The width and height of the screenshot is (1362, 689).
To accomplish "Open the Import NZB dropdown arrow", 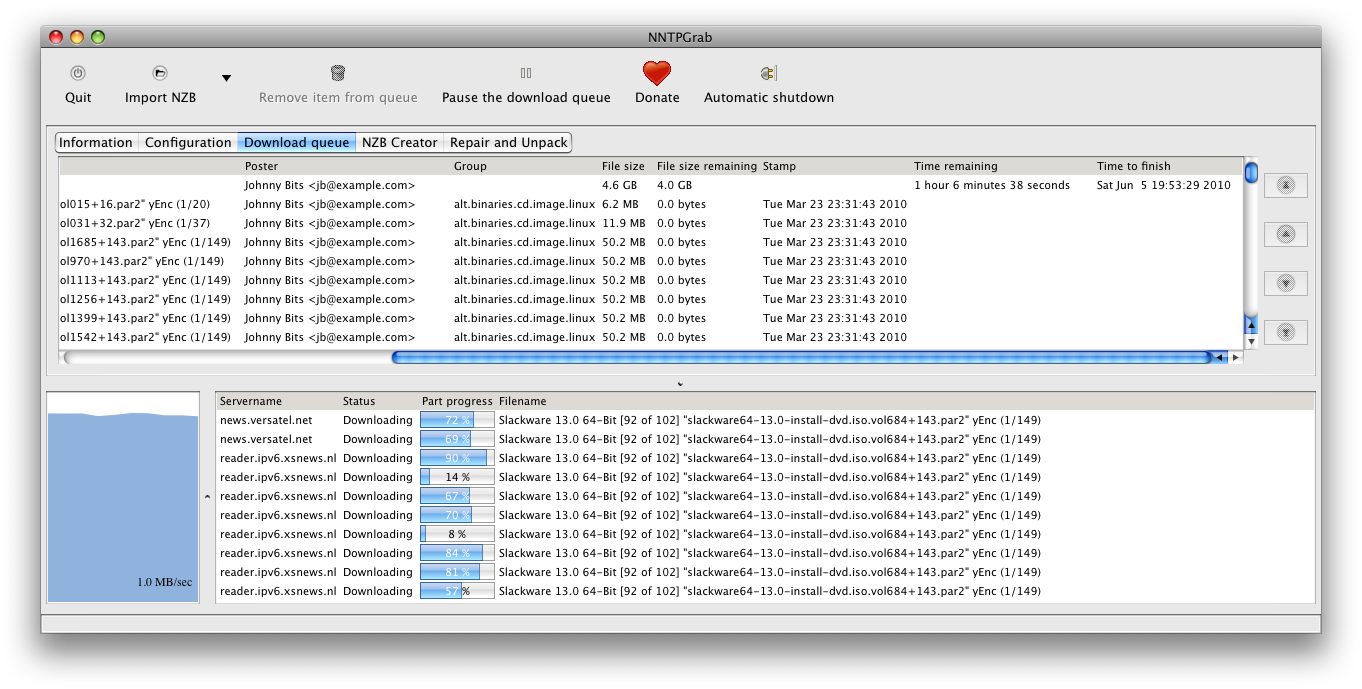I will [x=226, y=78].
